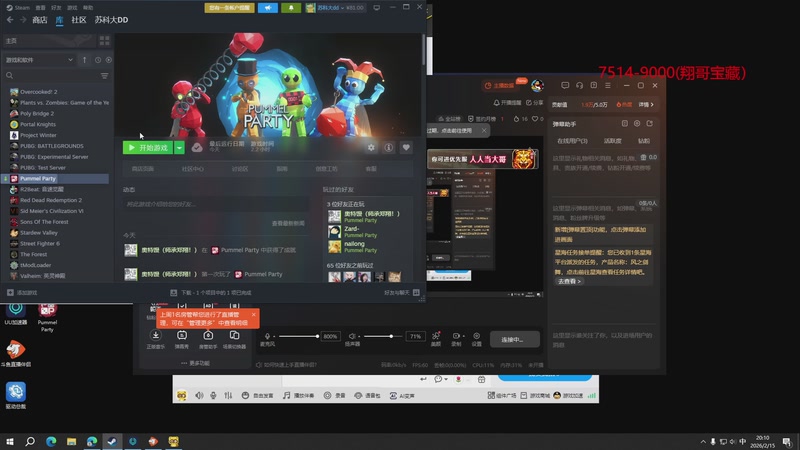Check Pummel Party cloud sync status icon

coord(197,147)
